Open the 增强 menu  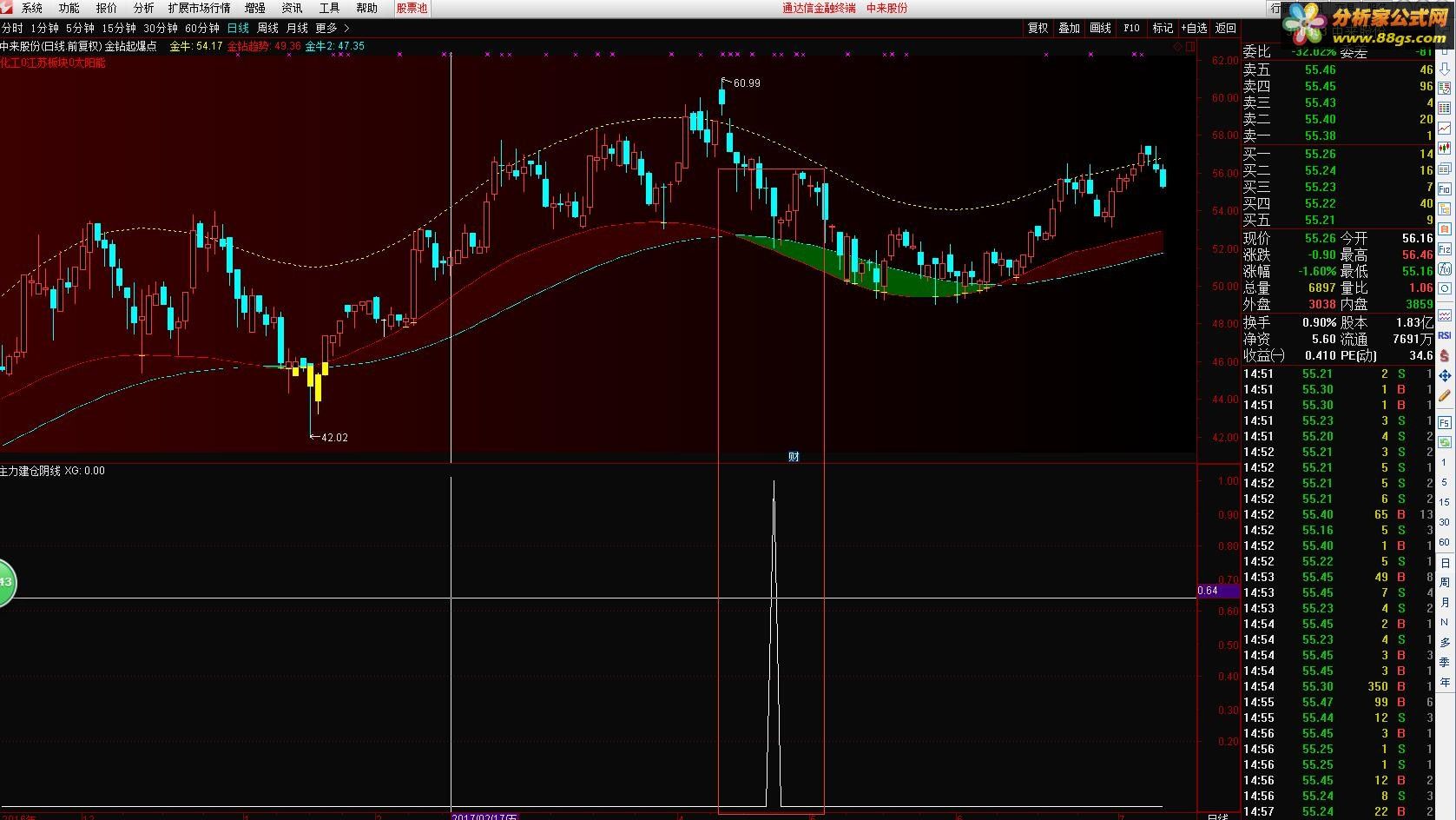[x=254, y=8]
